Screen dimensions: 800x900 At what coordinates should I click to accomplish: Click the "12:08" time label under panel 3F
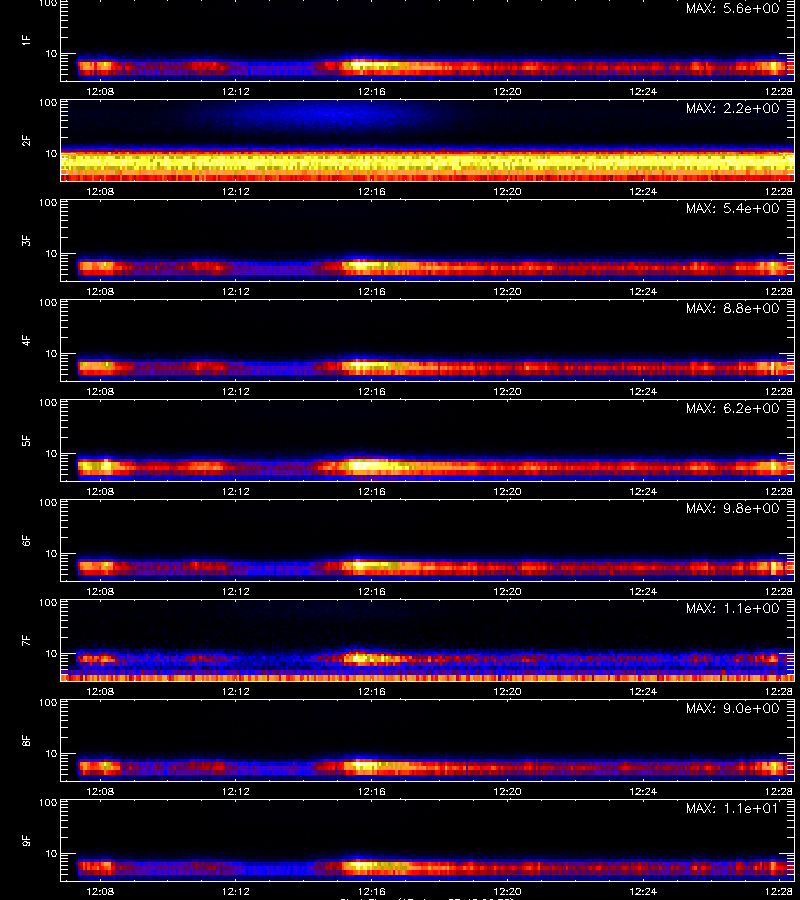tap(100, 292)
